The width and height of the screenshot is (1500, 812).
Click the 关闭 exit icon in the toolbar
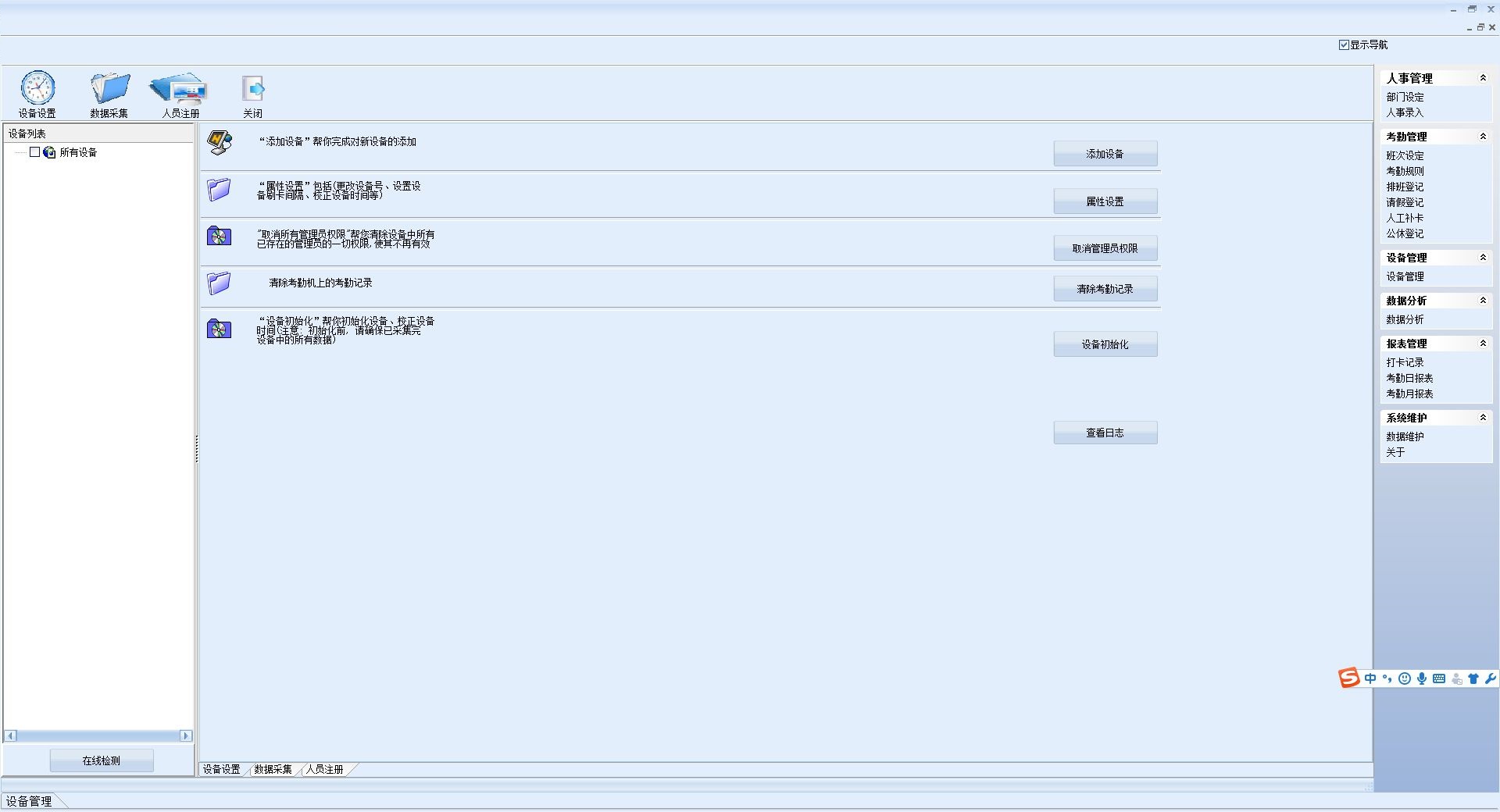coord(253,88)
